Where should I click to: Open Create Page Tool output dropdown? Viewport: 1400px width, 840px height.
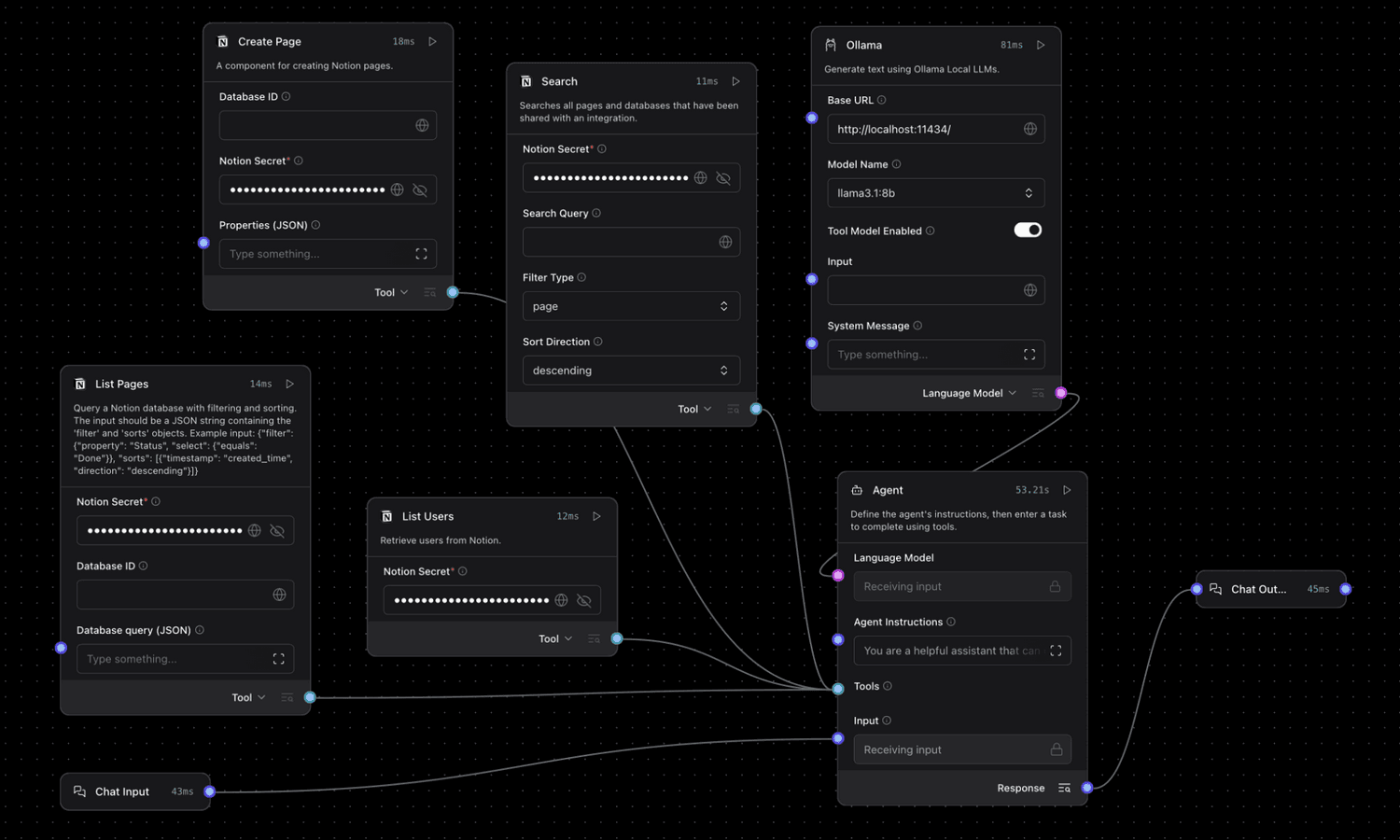click(392, 293)
